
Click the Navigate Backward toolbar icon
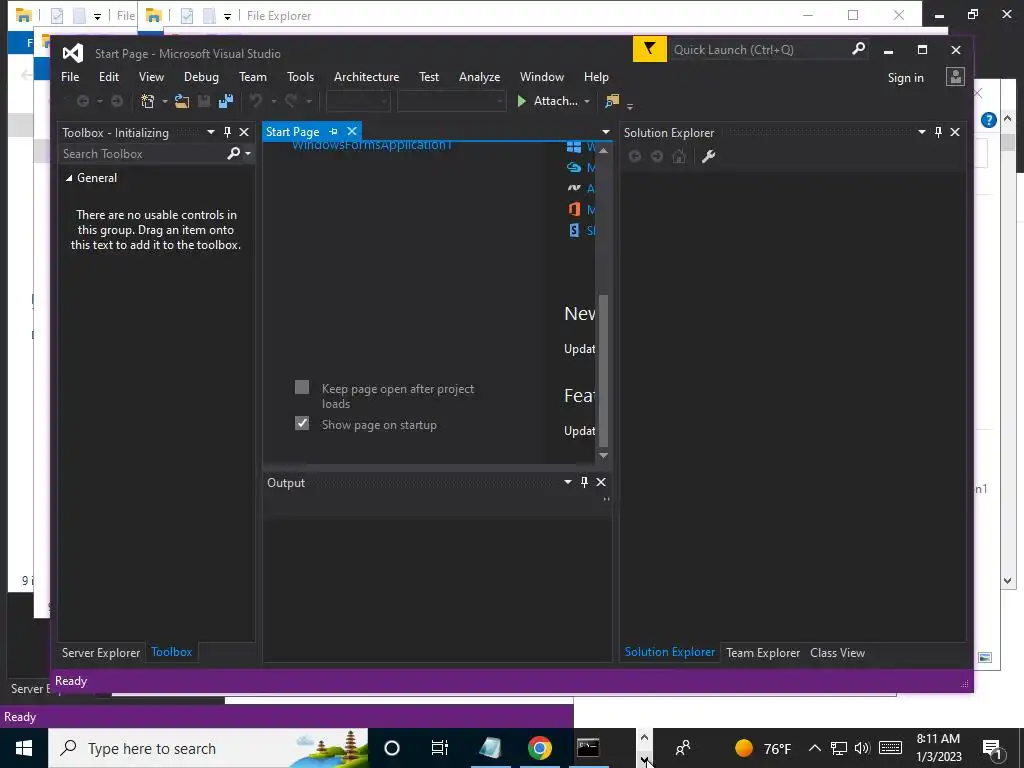[83, 101]
